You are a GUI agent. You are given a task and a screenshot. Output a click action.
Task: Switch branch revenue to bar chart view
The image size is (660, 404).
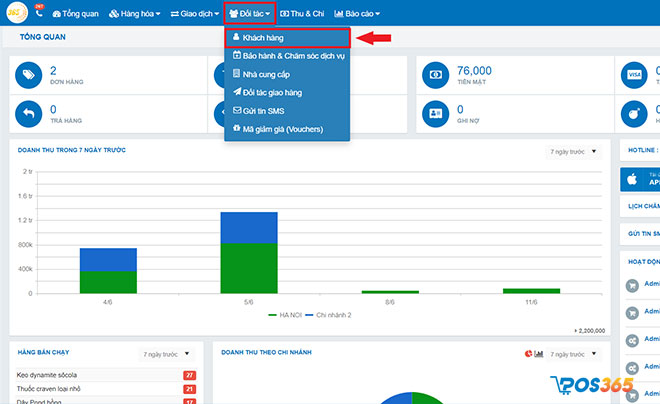click(x=539, y=354)
